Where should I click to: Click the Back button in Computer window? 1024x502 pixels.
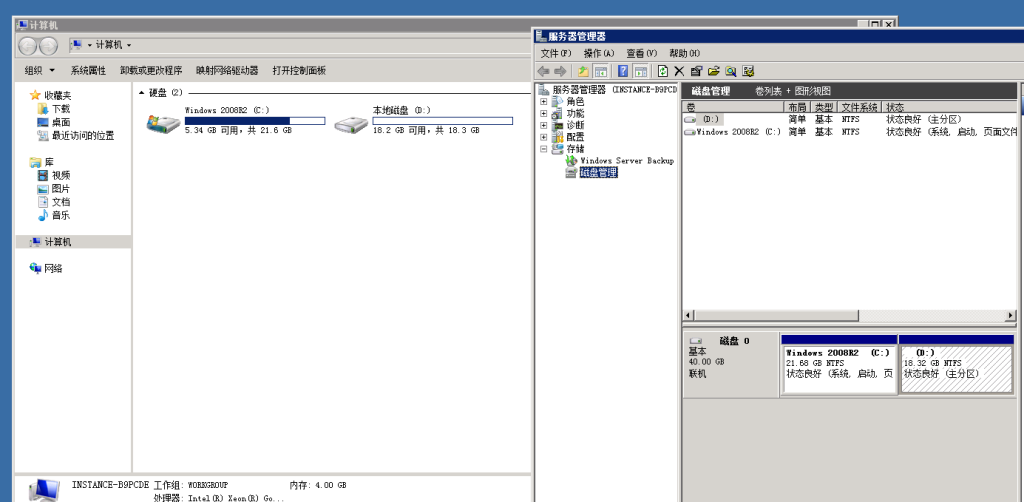[27, 46]
